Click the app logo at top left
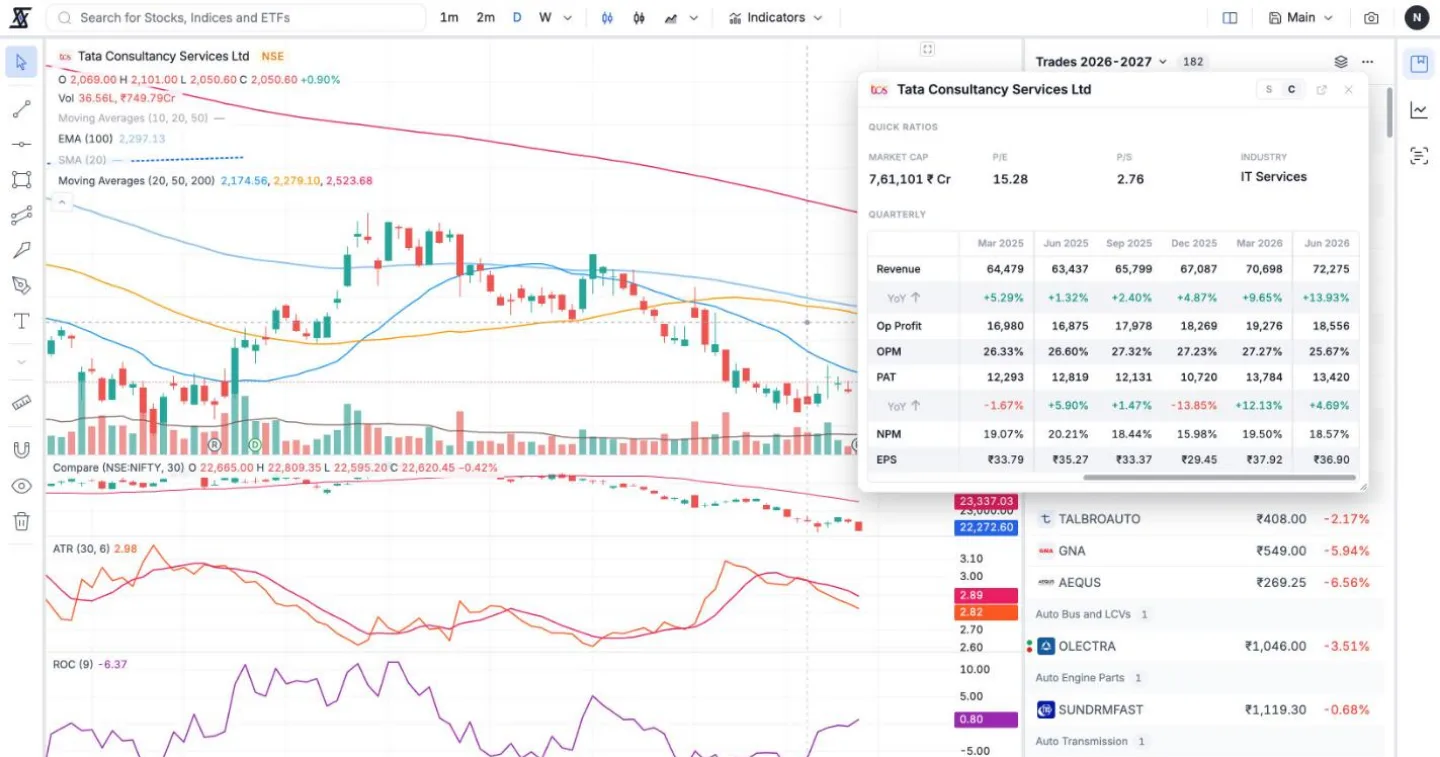Screen dimensions: 1440x757 point(20,18)
